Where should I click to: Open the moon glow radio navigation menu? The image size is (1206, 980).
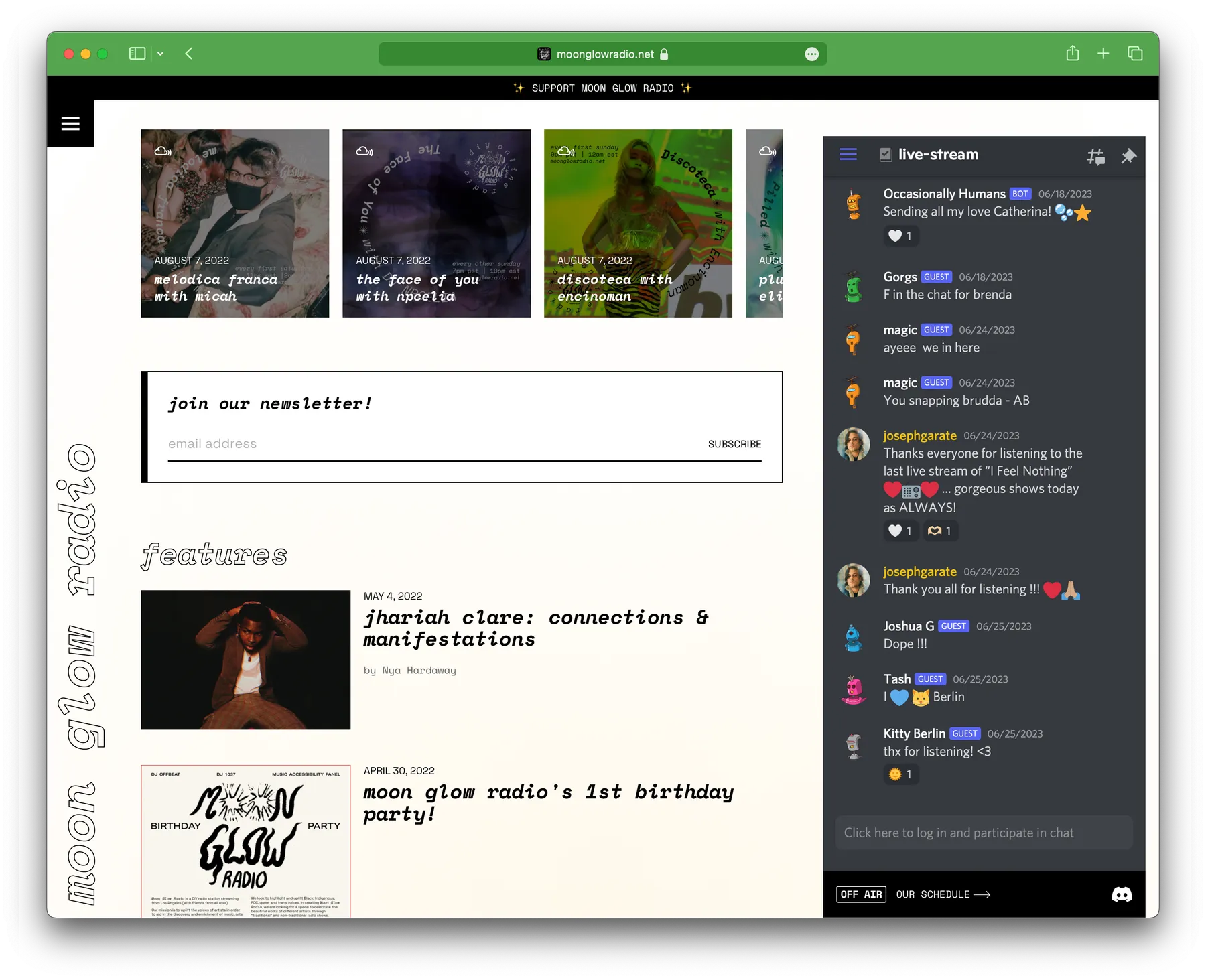click(70, 123)
